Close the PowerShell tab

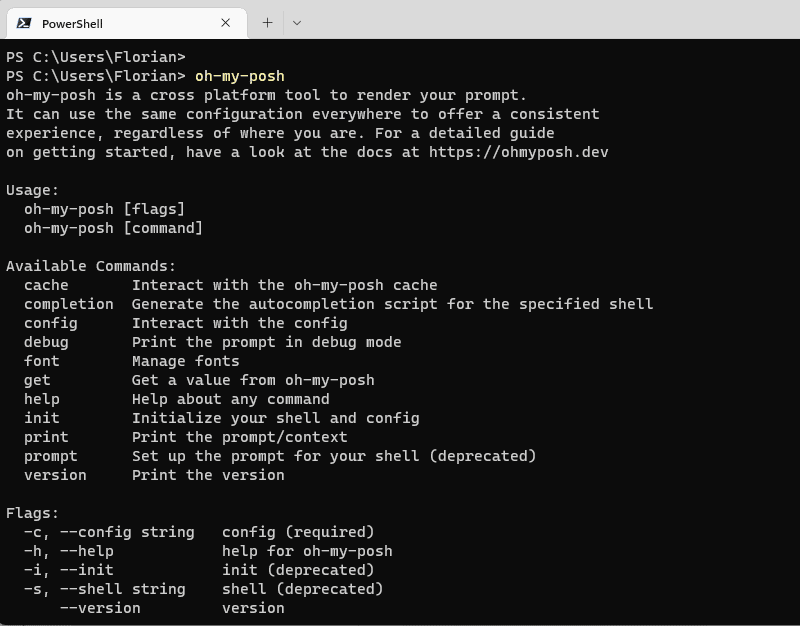click(225, 22)
